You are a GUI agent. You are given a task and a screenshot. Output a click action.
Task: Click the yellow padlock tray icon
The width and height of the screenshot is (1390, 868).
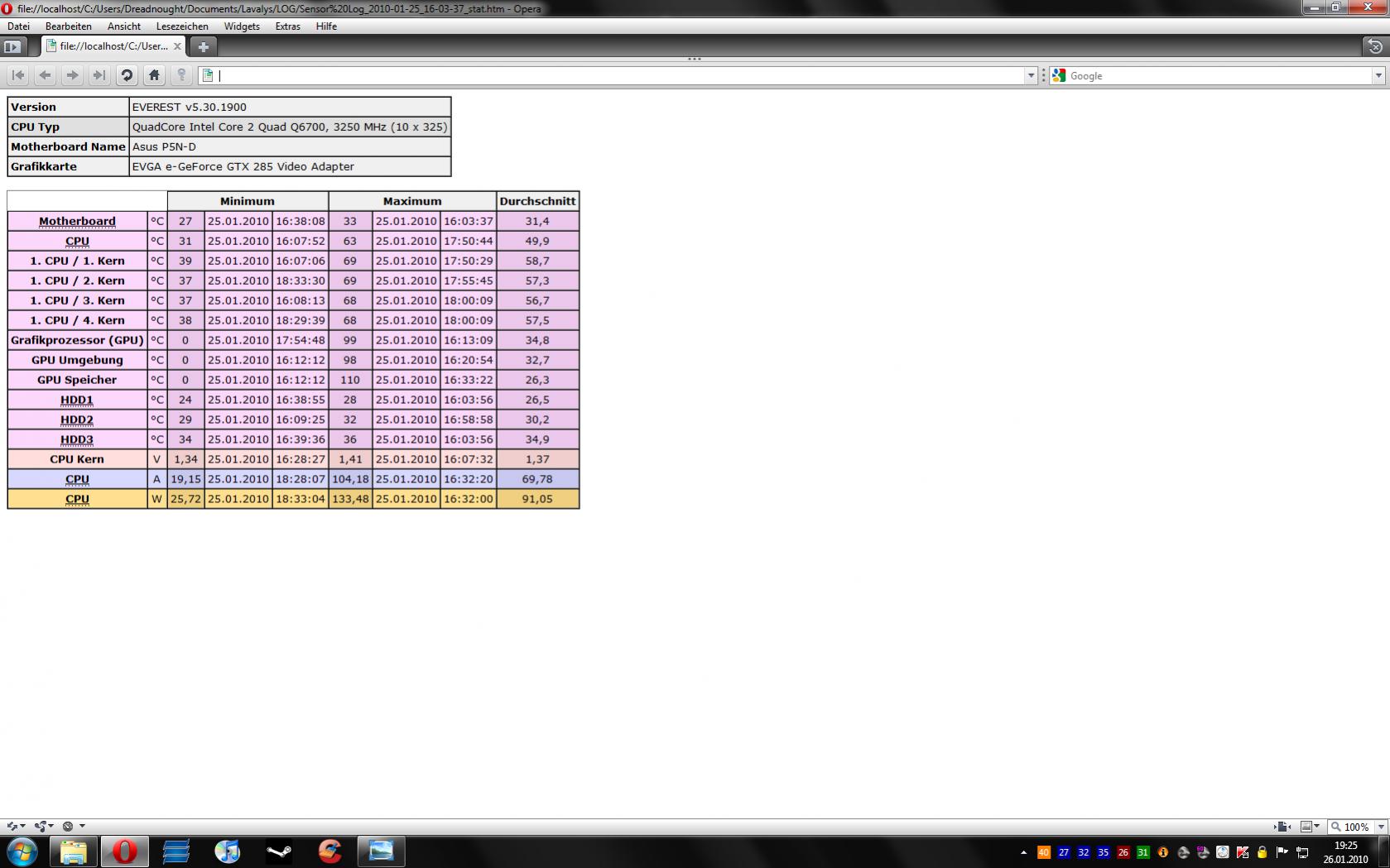(1263, 852)
